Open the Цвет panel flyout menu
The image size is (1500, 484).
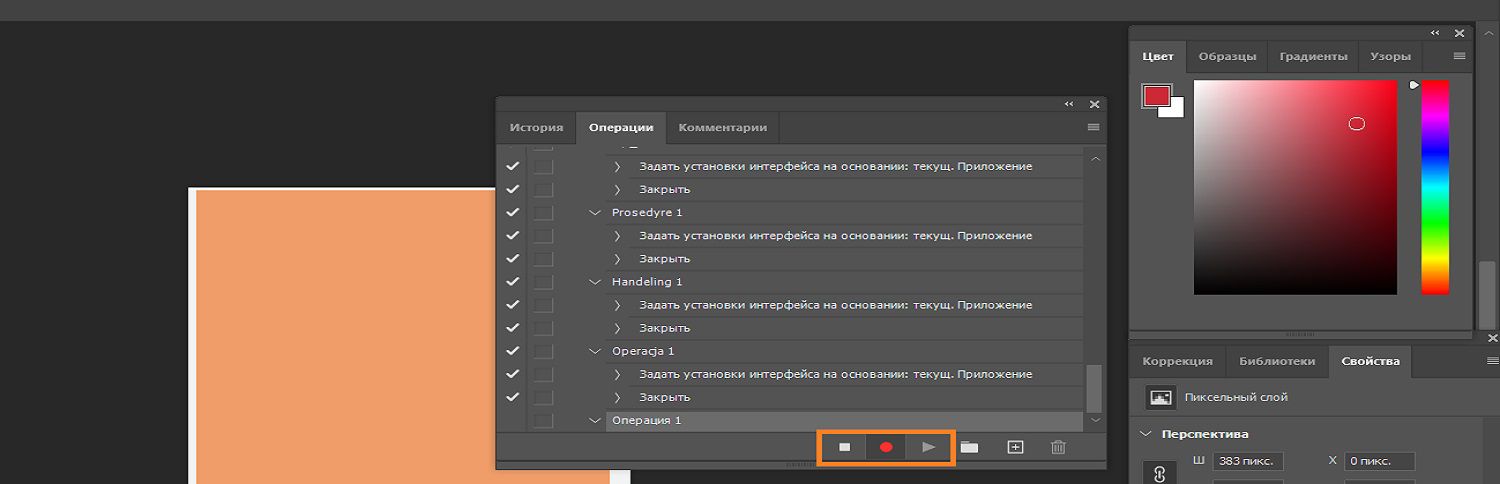(x=1459, y=56)
